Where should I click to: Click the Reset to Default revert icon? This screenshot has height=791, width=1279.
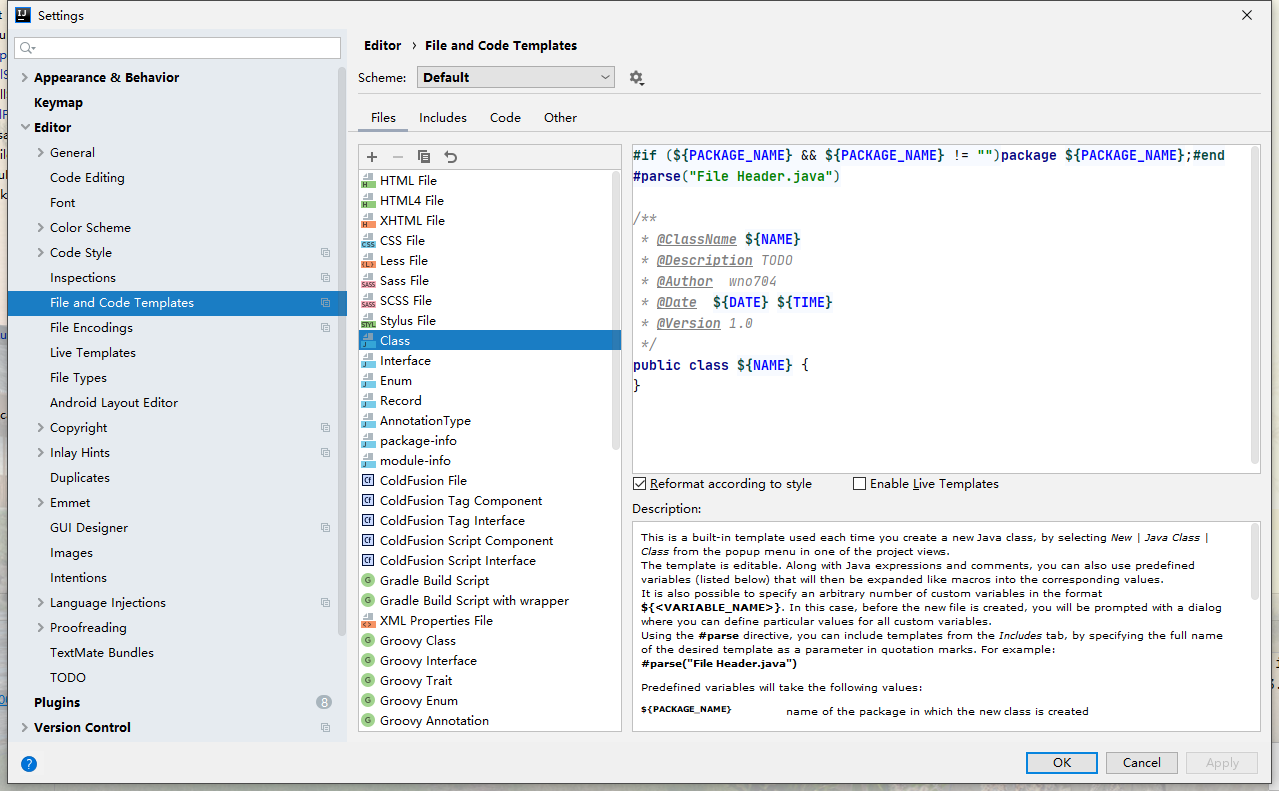(451, 157)
